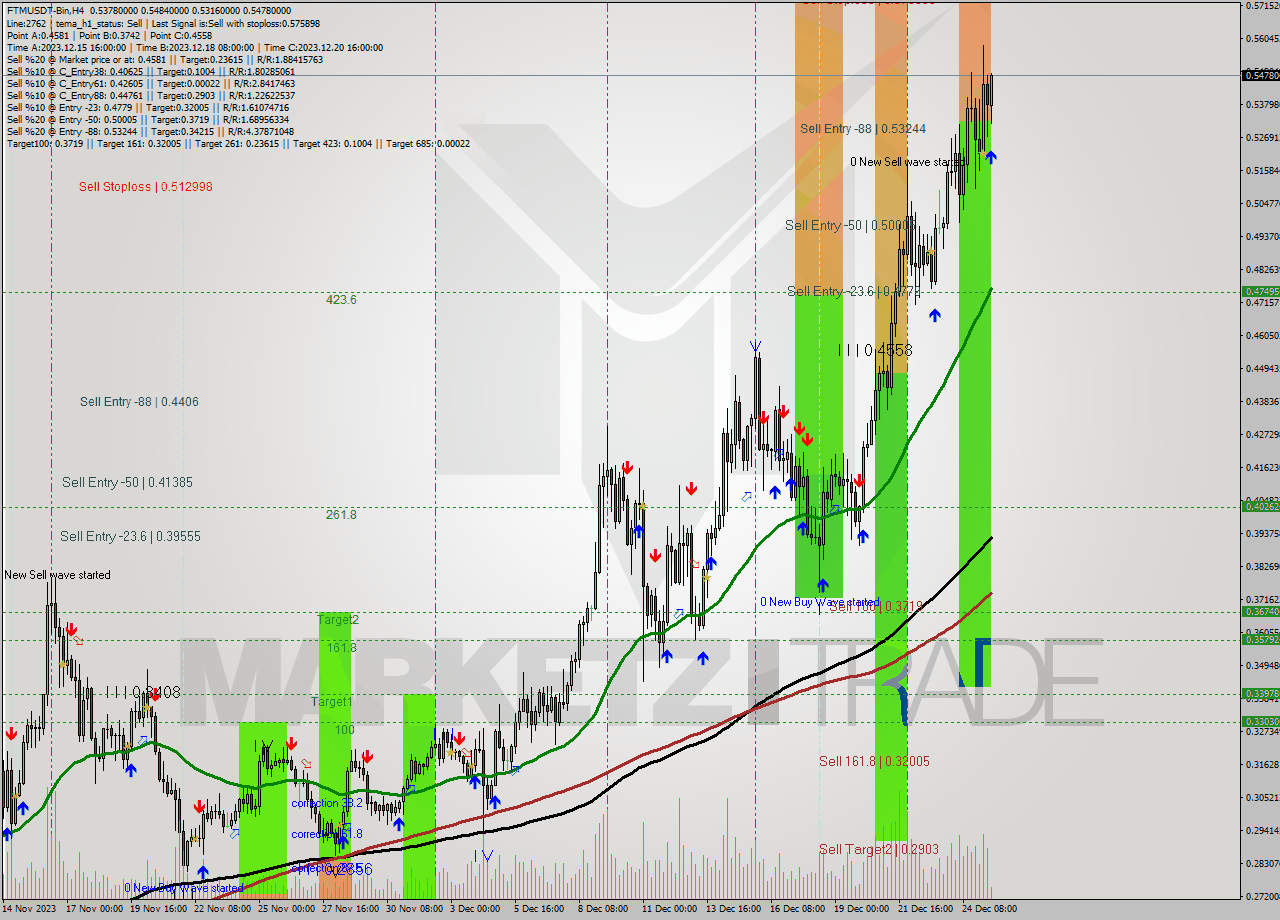Image resolution: width=1280 pixels, height=920 pixels.
Task: Select 'Sell %20 @ Market price' info row
Action: pos(164,59)
